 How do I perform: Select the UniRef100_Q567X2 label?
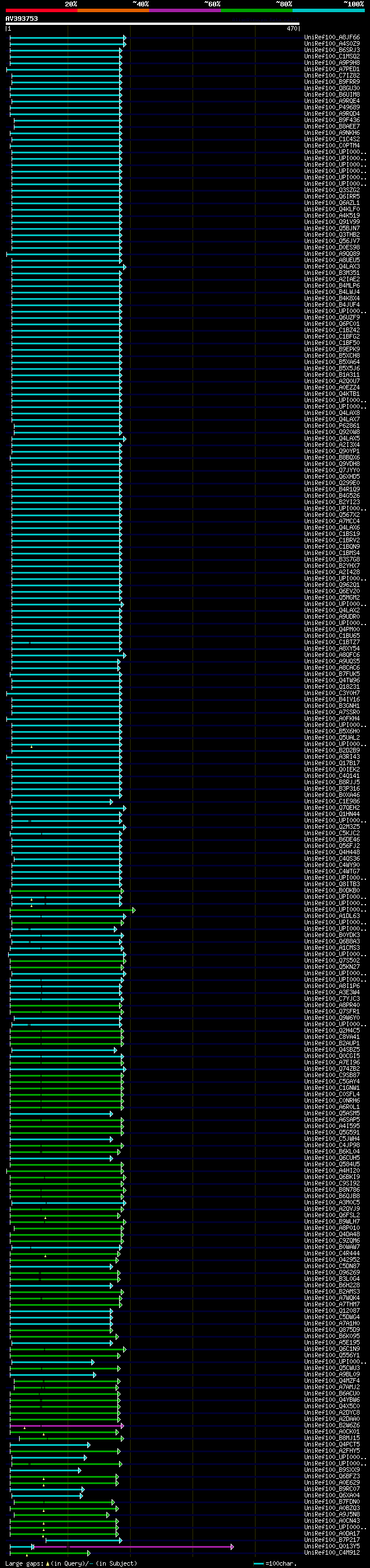click(x=332, y=515)
